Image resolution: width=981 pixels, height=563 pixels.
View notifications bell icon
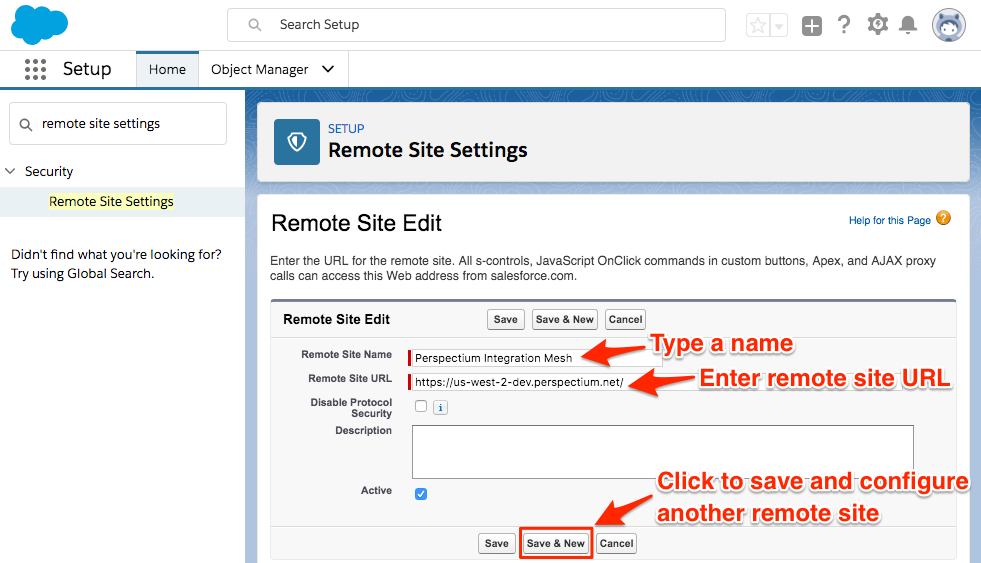click(908, 25)
